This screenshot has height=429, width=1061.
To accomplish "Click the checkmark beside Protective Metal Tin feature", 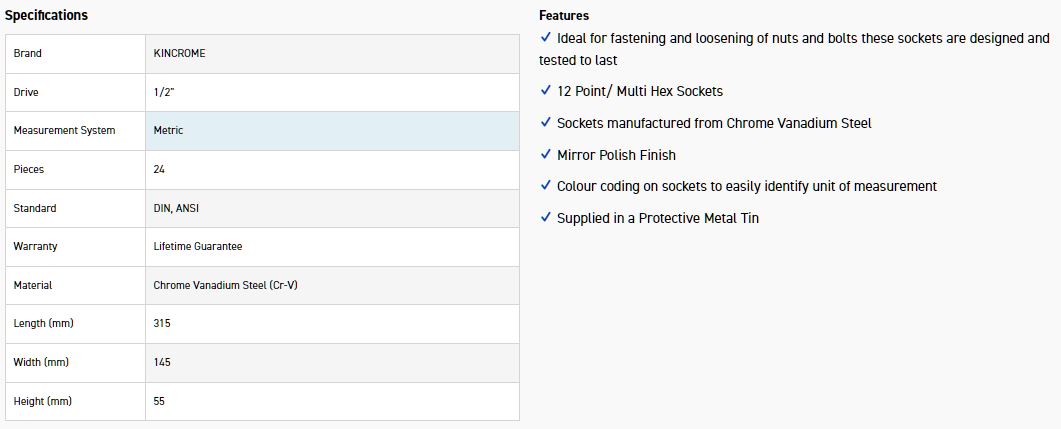I will tap(545, 217).
